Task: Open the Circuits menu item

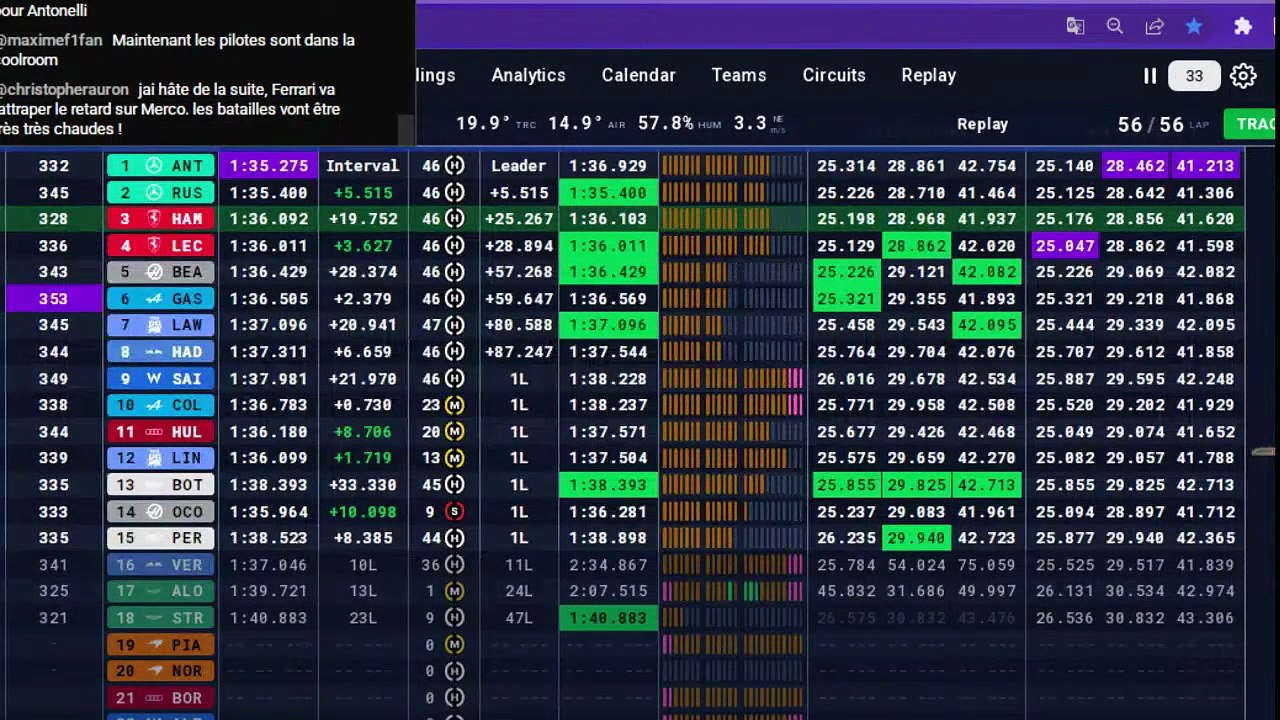Action: [834, 75]
